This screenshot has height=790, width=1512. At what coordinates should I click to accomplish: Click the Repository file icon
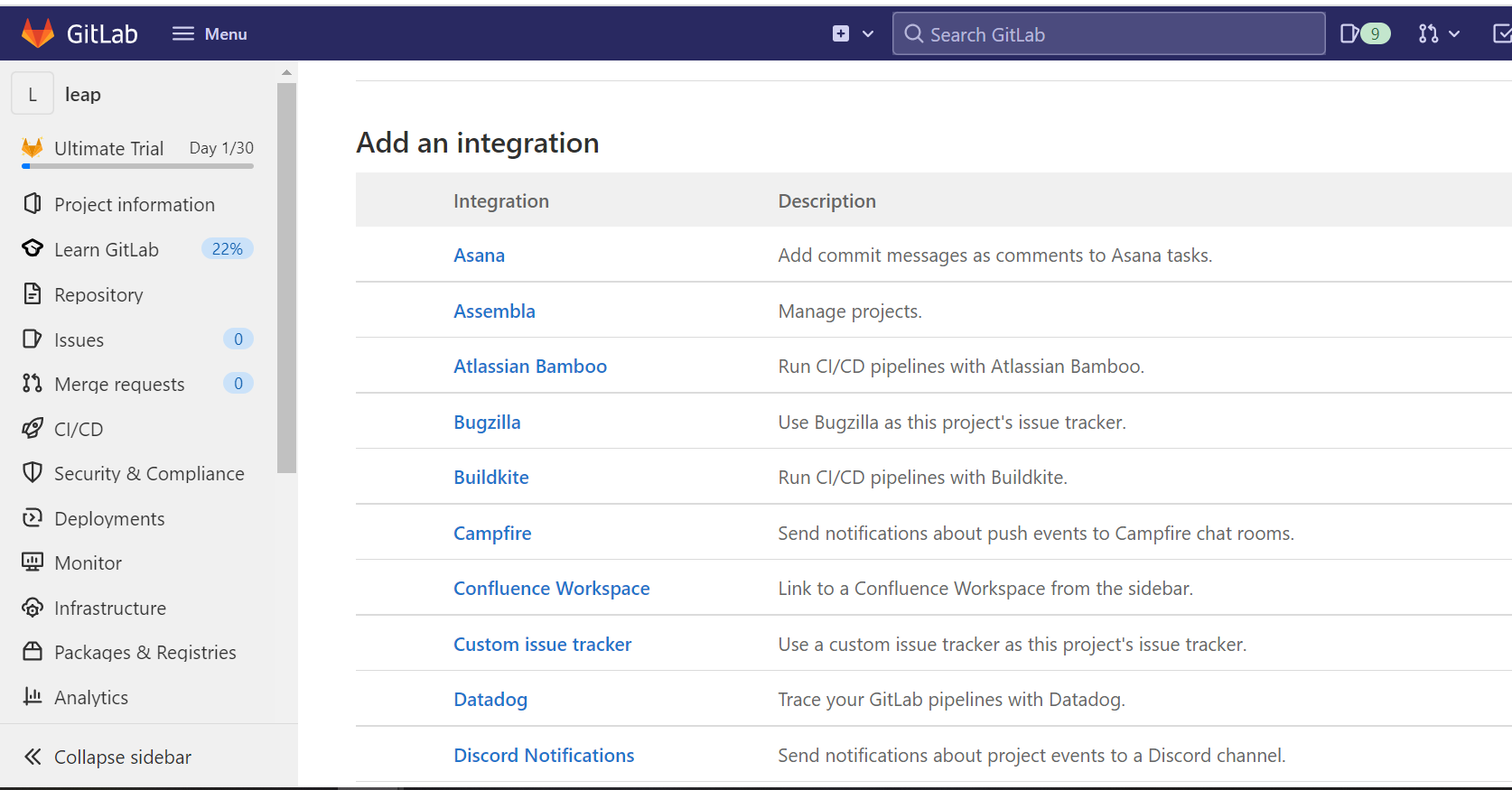33,294
